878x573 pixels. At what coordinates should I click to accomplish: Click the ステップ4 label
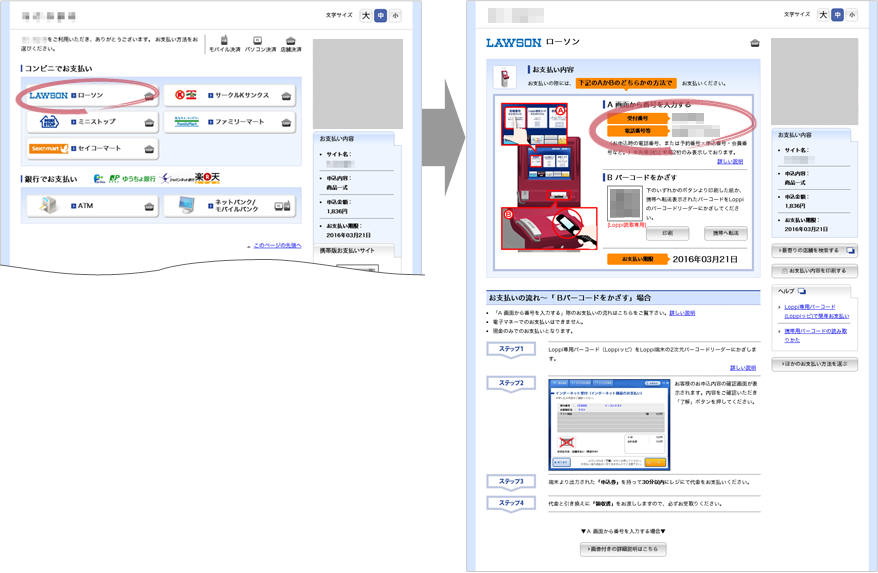(x=511, y=504)
